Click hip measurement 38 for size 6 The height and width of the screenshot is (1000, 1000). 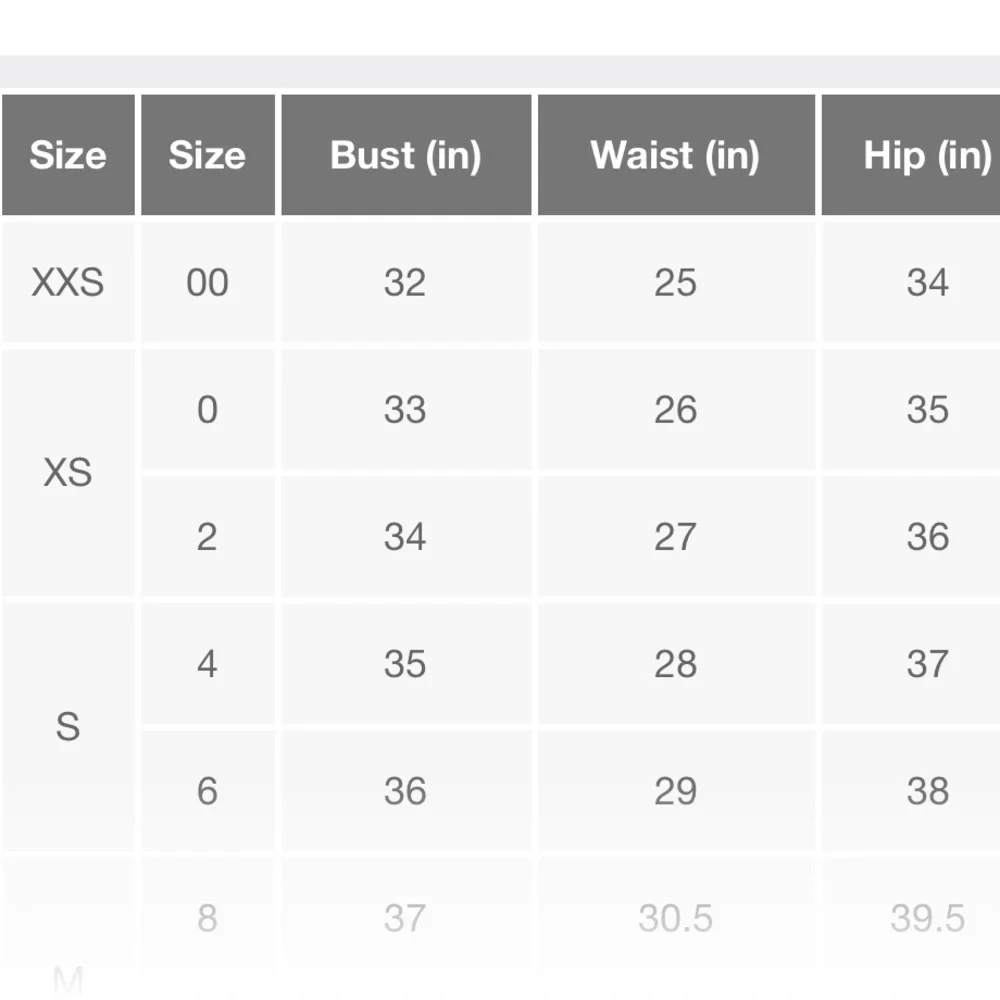[927, 791]
